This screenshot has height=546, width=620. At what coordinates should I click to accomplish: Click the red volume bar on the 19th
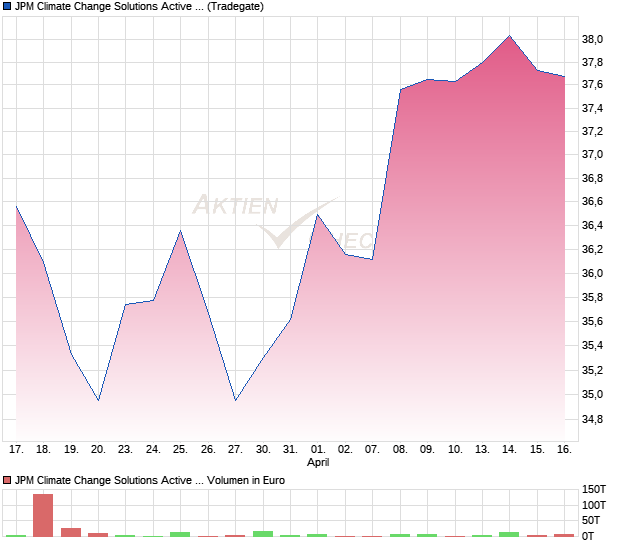pos(71,532)
